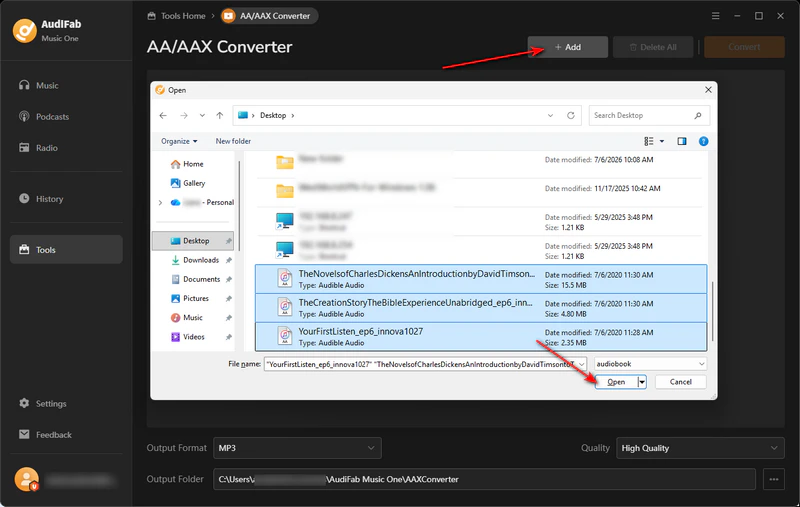Click the user account avatar
The height and width of the screenshot is (507, 800).
tap(27, 479)
